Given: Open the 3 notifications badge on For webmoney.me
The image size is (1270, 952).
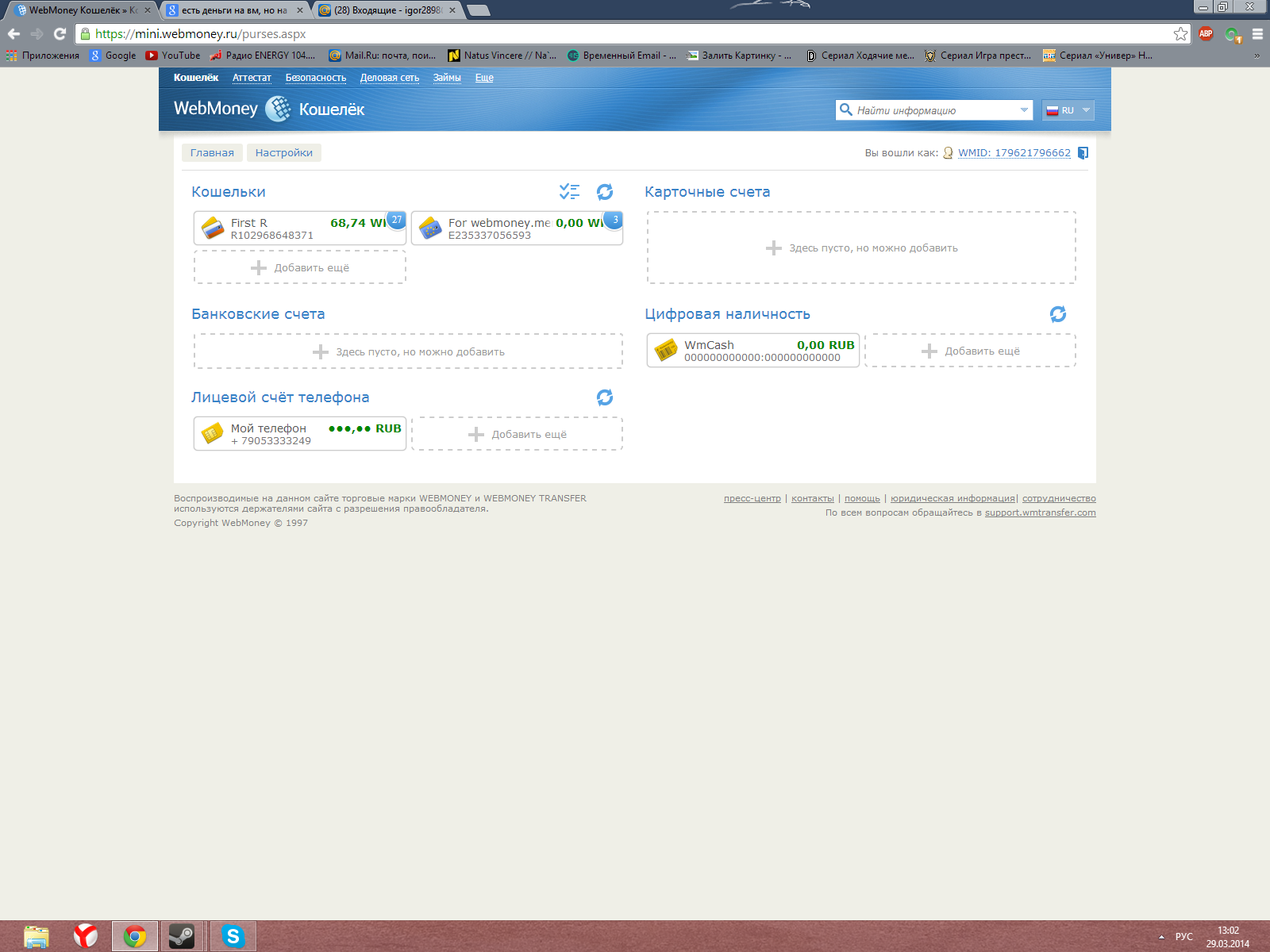Looking at the screenshot, I should (614, 220).
